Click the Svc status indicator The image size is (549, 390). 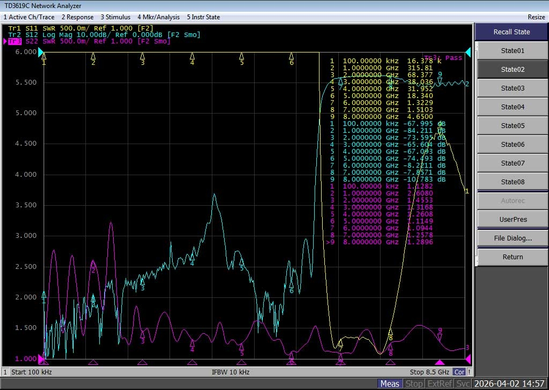463,384
